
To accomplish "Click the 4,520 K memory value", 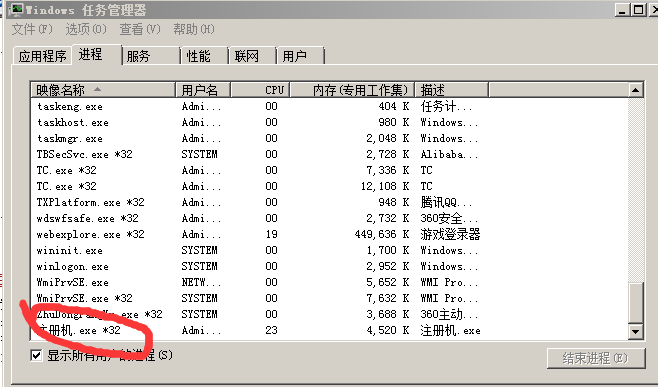I will pyautogui.click(x=387, y=330).
